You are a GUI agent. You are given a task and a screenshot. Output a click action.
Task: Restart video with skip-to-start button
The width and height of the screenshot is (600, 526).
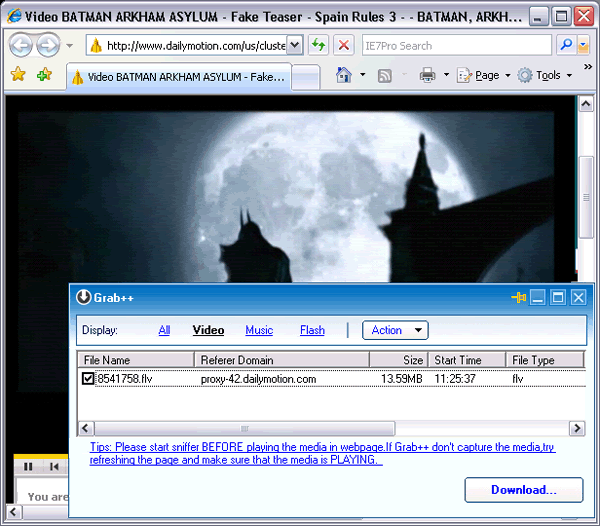pos(54,466)
